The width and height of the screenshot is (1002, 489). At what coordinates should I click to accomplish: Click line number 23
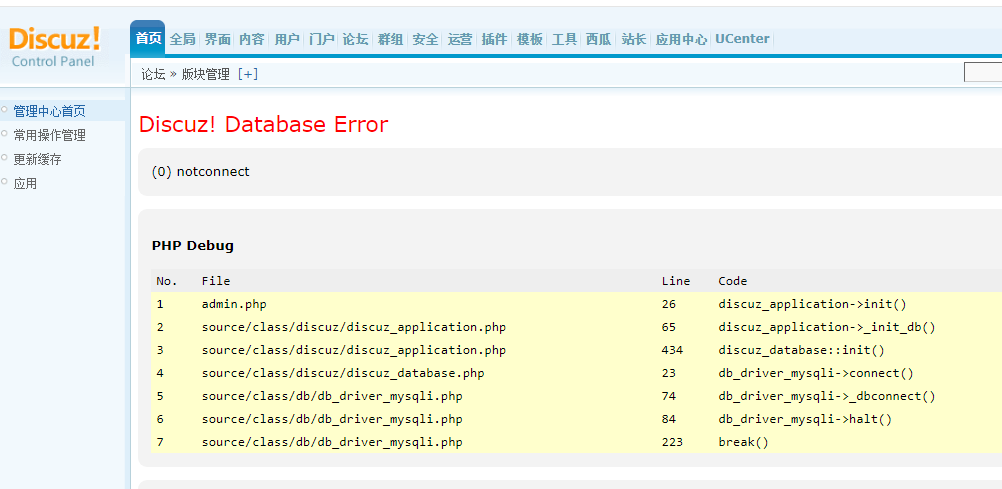point(669,373)
